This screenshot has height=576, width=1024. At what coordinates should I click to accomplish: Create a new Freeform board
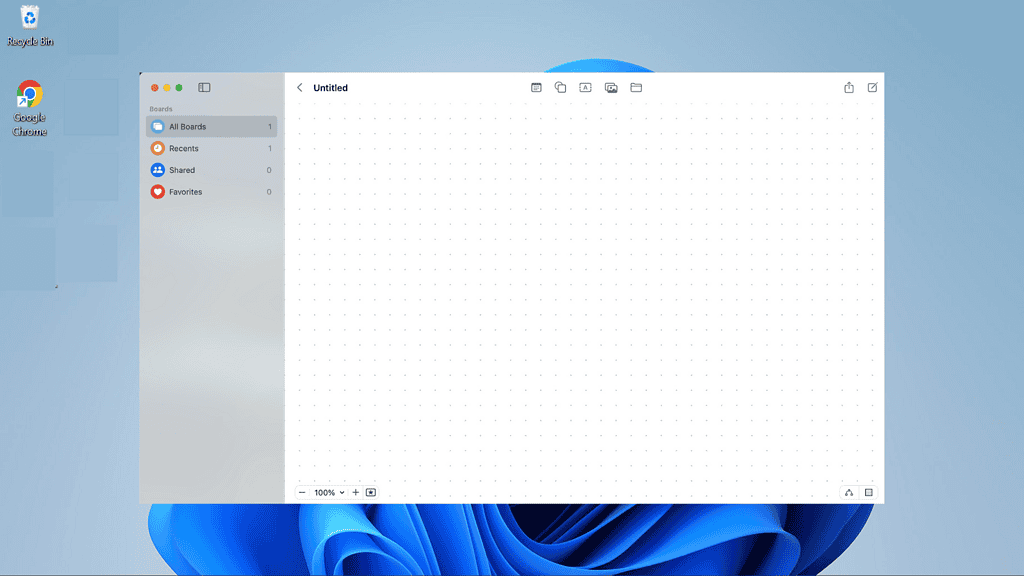click(x=871, y=87)
